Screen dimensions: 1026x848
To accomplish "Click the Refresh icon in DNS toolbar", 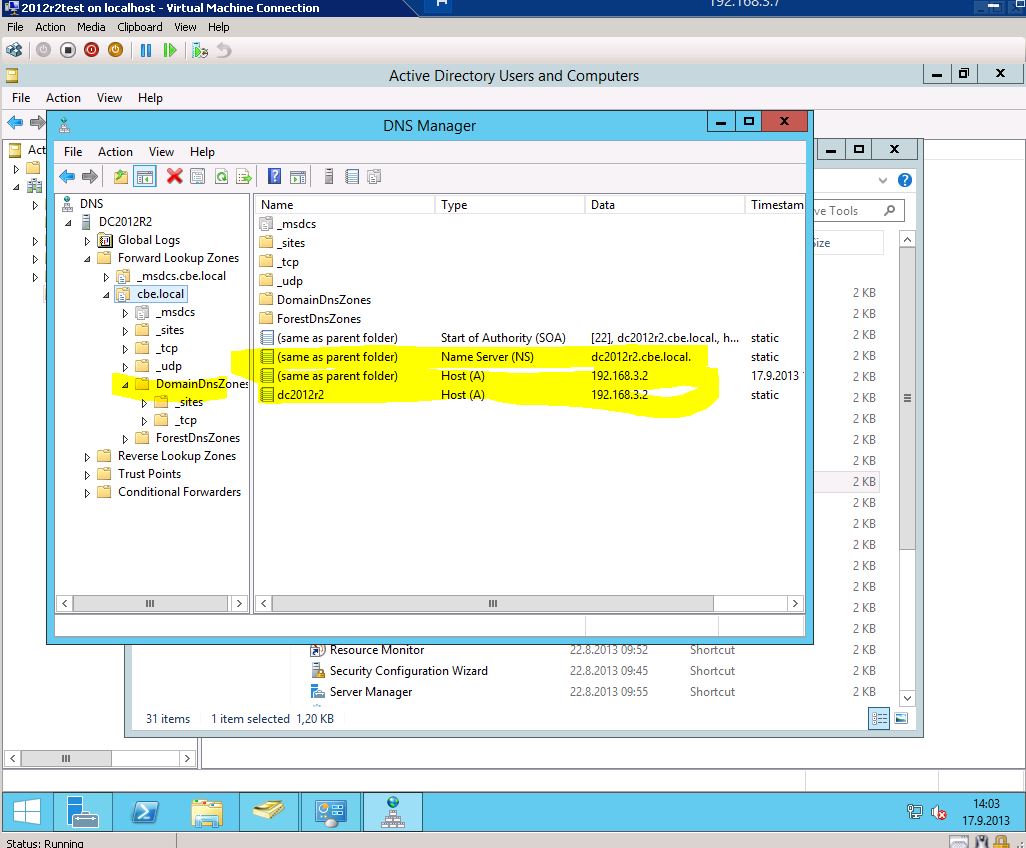I will [221, 176].
